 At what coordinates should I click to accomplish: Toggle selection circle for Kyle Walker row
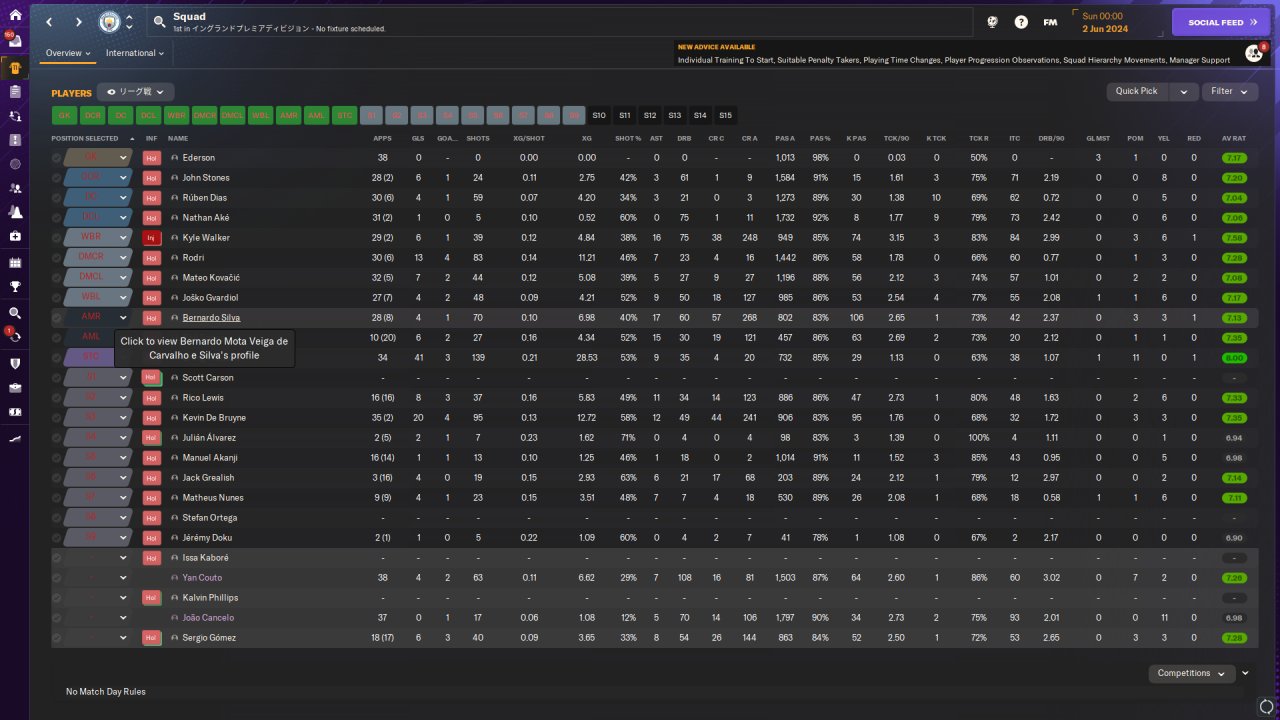57,238
